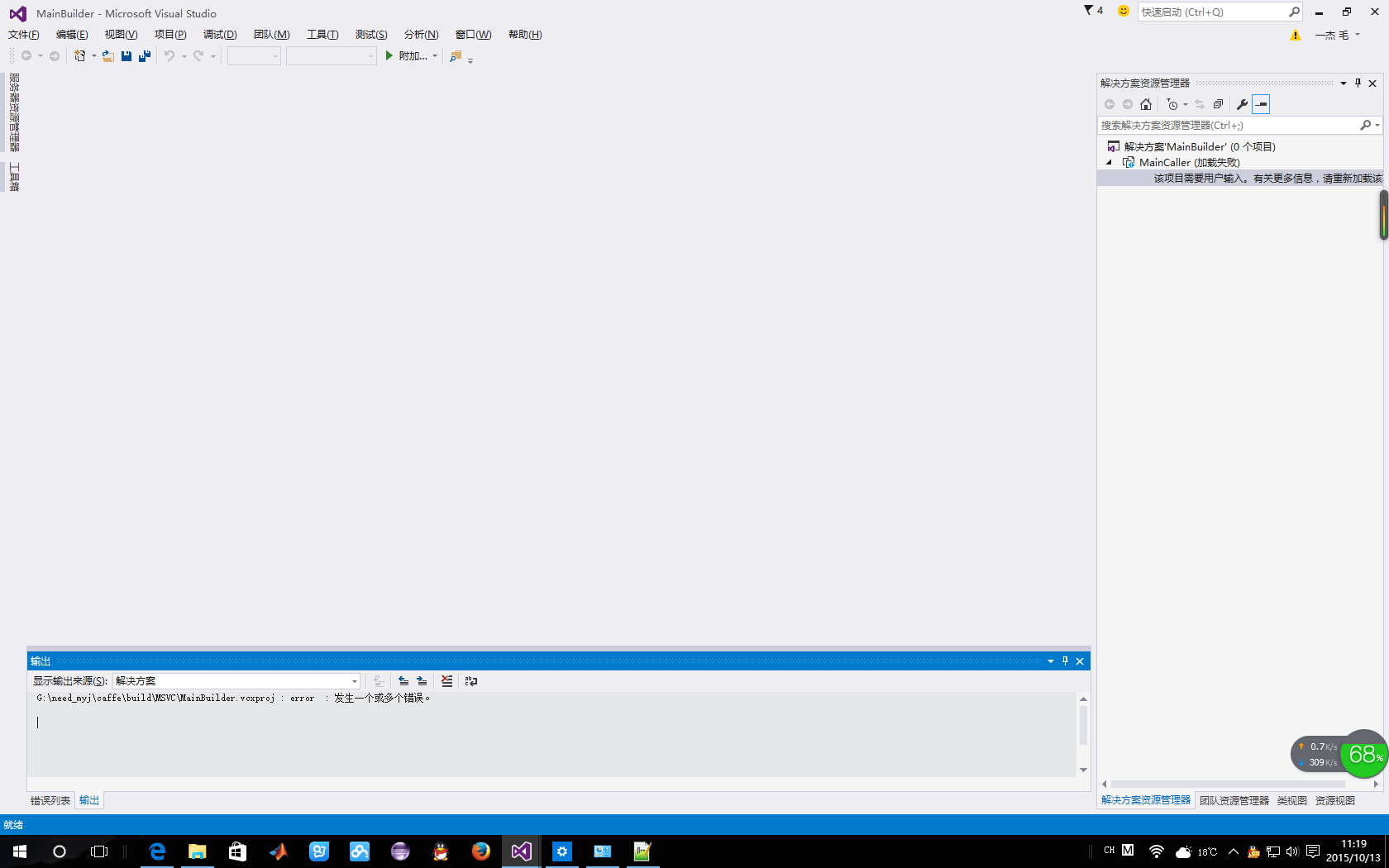Click the New Project toolbar icon
The width and height of the screenshot is (1389, 868).
[x=79, y=56]
